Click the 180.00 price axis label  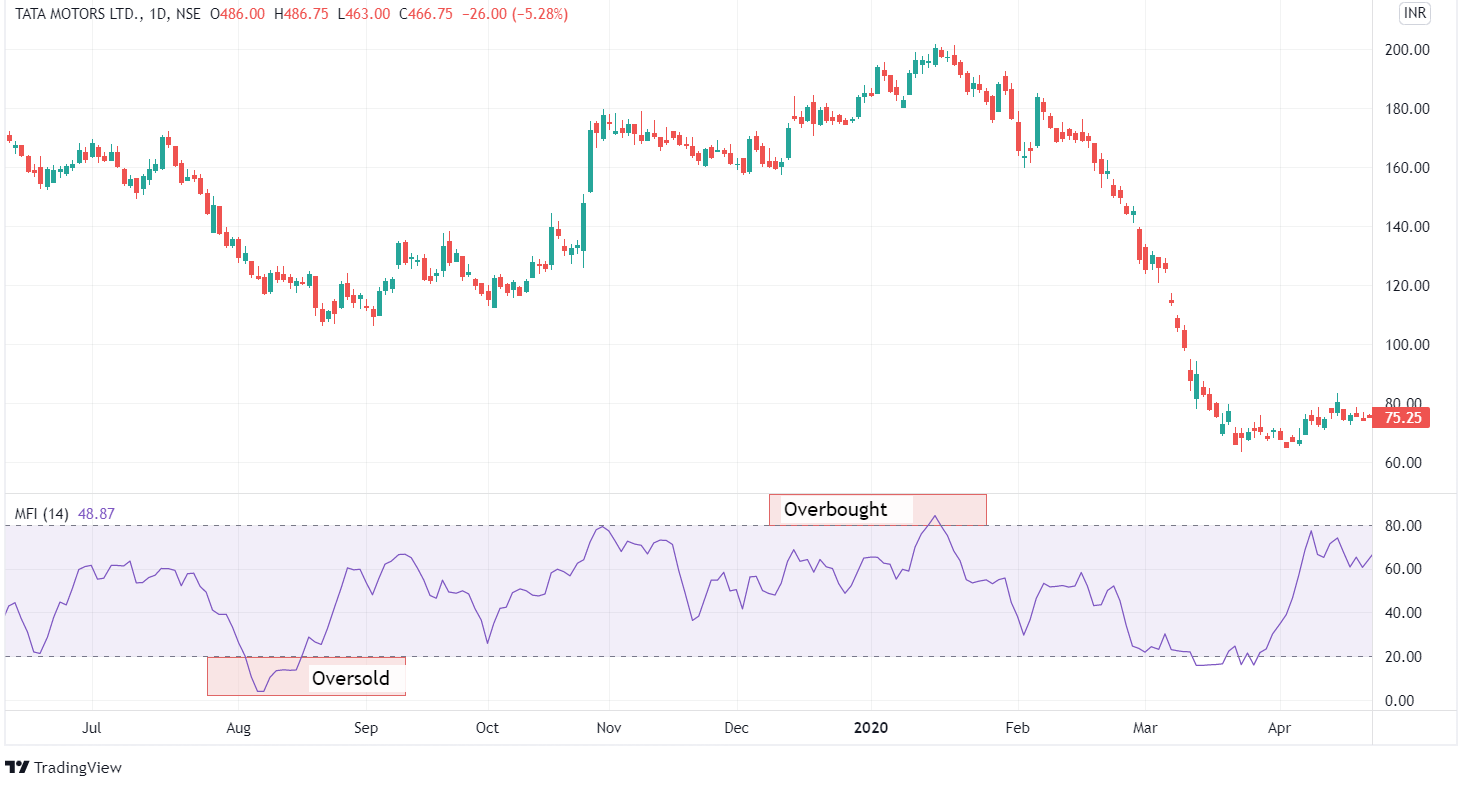[x=1408, y=109]
